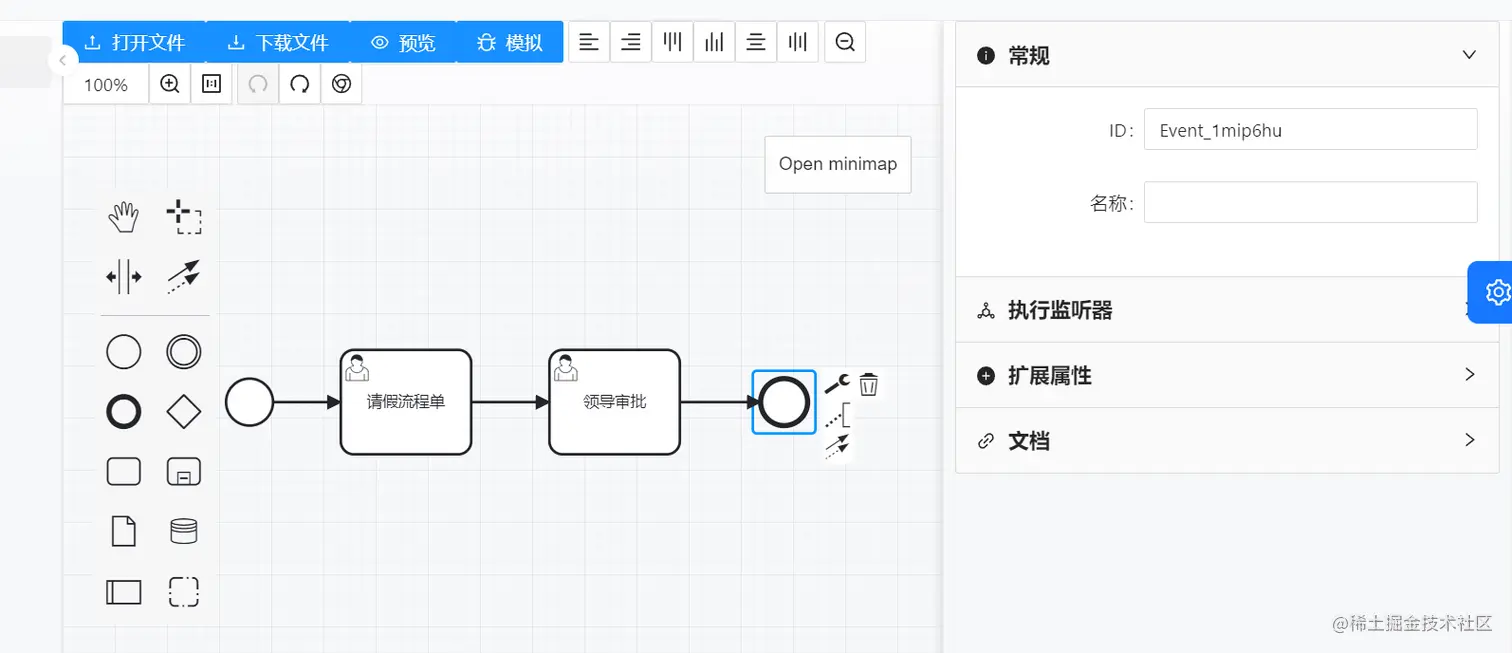The width and height of the screenshot is (1512, 653).
Task: Choose the Task rectangle from the palette
Action: tap(123, 471)
